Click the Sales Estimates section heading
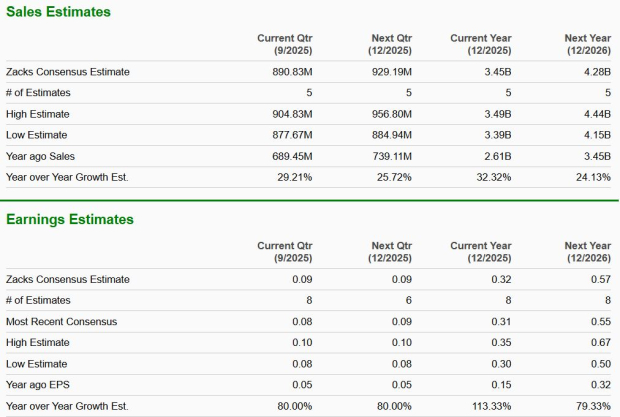The height and width of the screenshot is (417, 620). pyautogui.click(x=58, y=11)
